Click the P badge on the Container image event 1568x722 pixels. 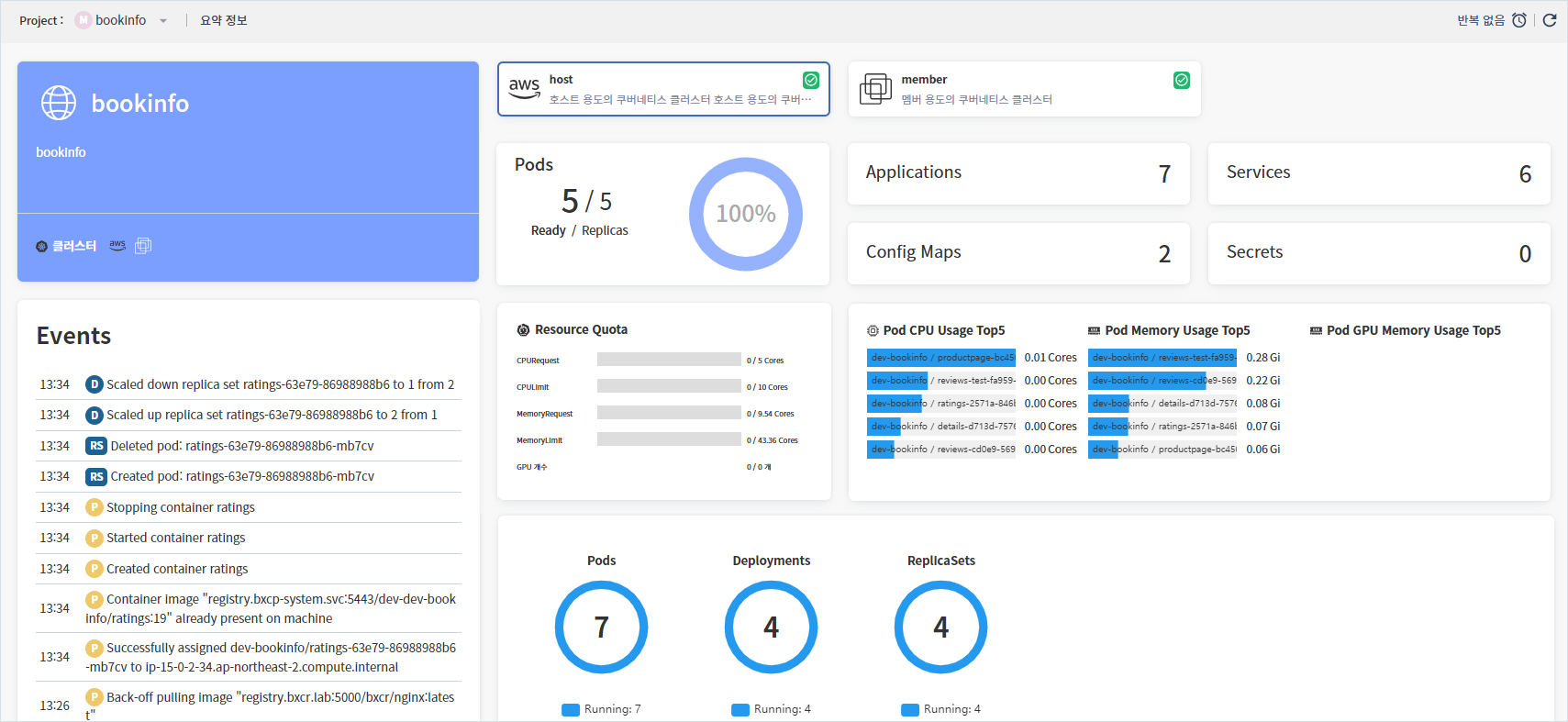point(94,599)
